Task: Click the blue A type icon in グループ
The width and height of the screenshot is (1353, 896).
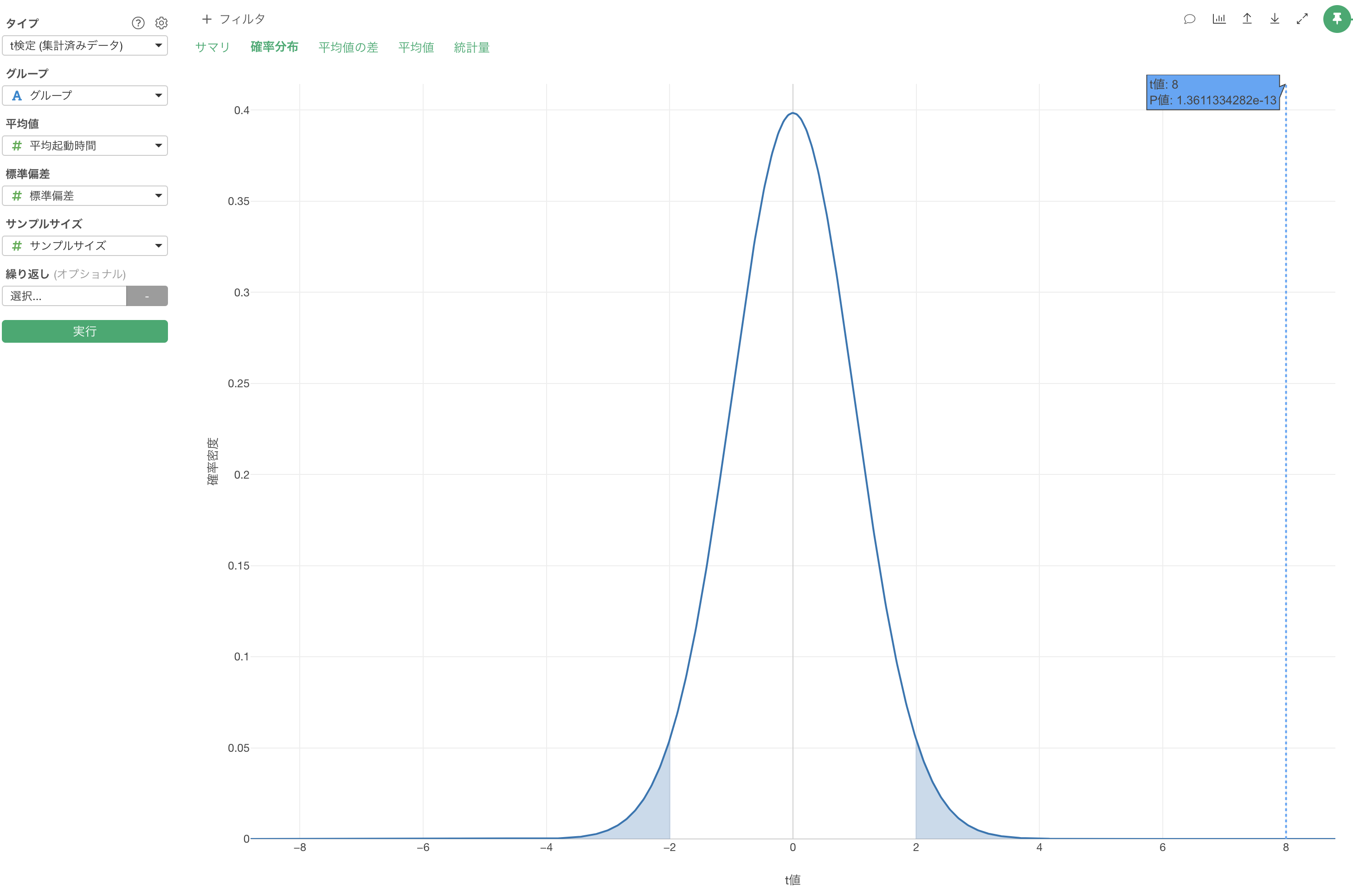Action: [17, 96]
